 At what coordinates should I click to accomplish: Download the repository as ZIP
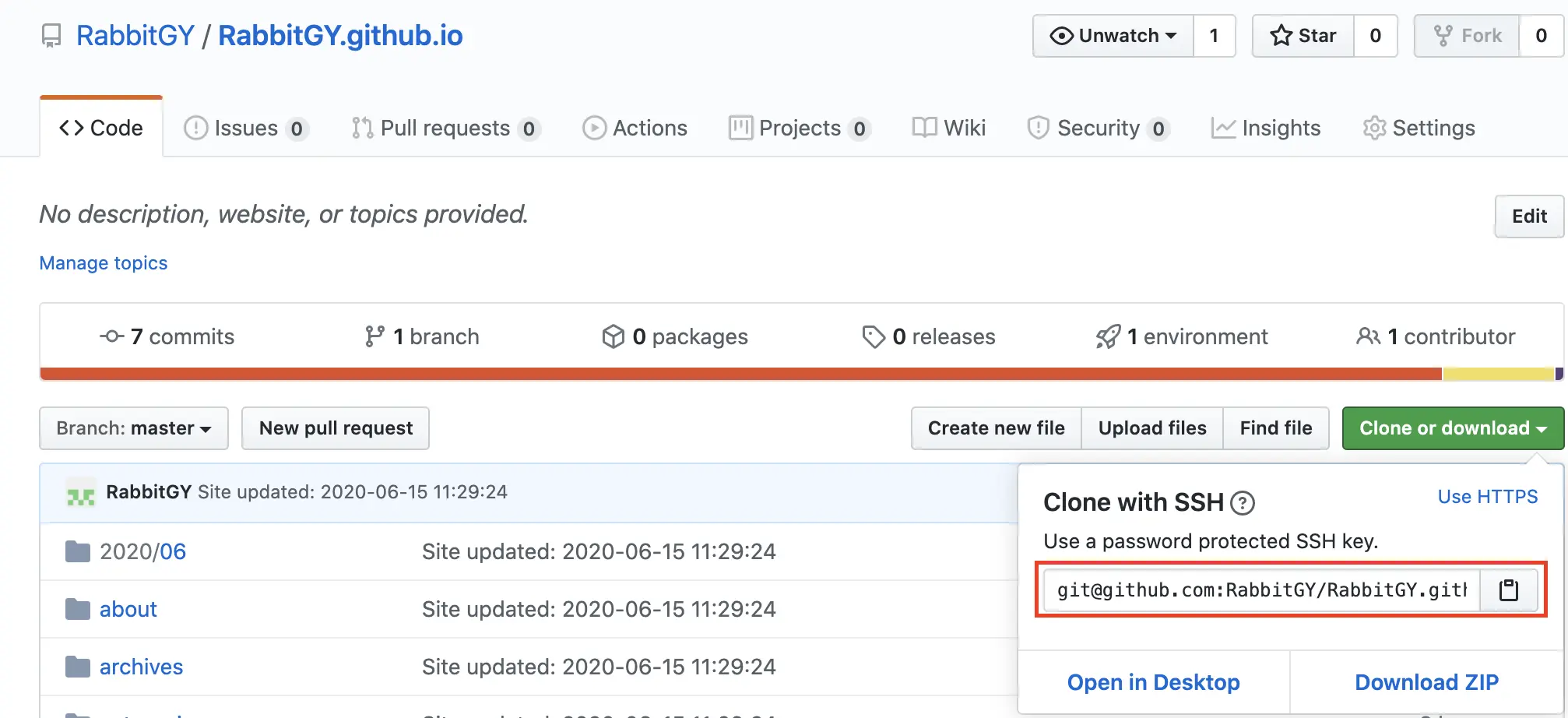click(1426, 682)
